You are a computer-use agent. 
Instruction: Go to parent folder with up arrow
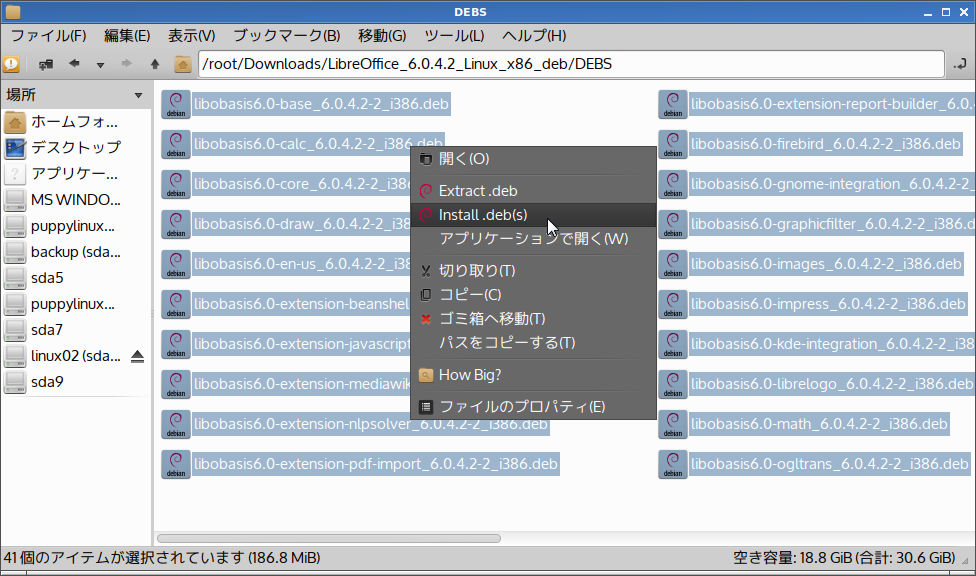click(155, 64)
